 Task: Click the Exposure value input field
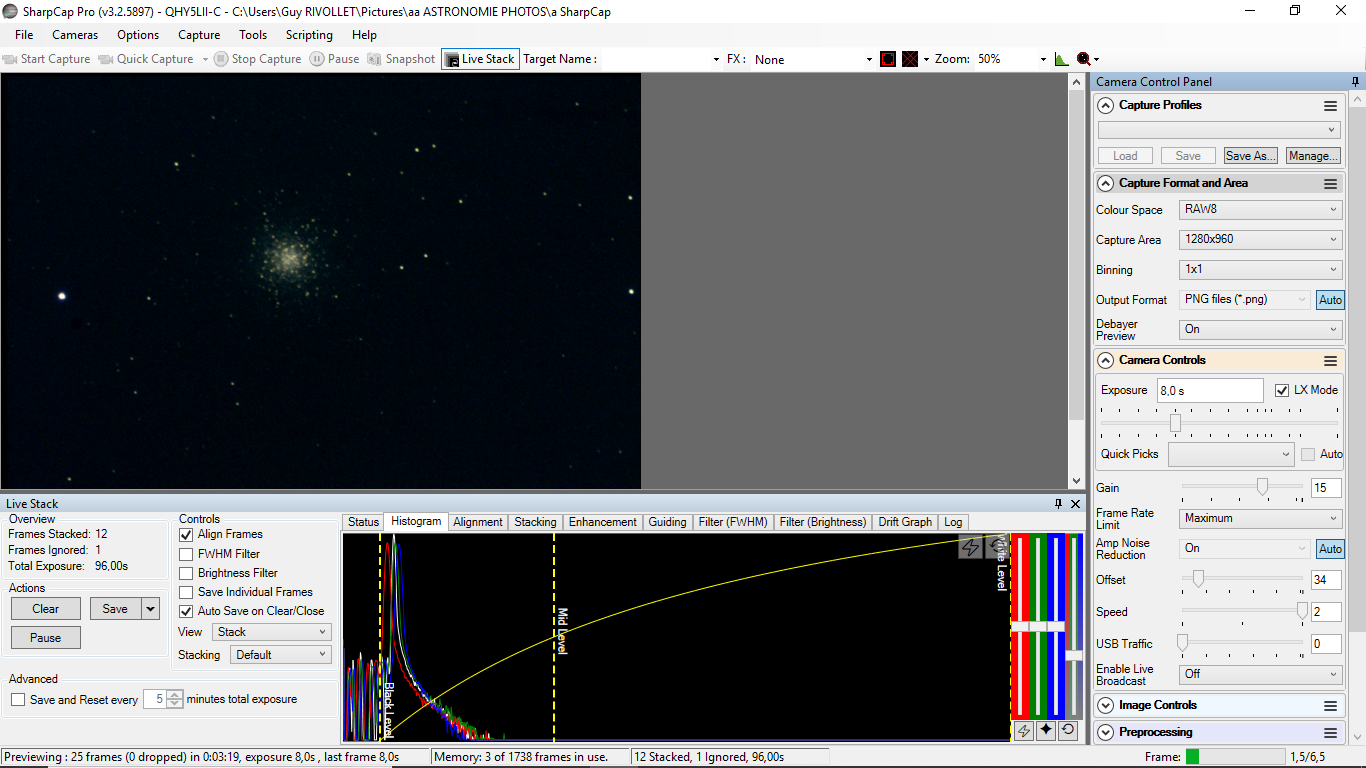1210,391
